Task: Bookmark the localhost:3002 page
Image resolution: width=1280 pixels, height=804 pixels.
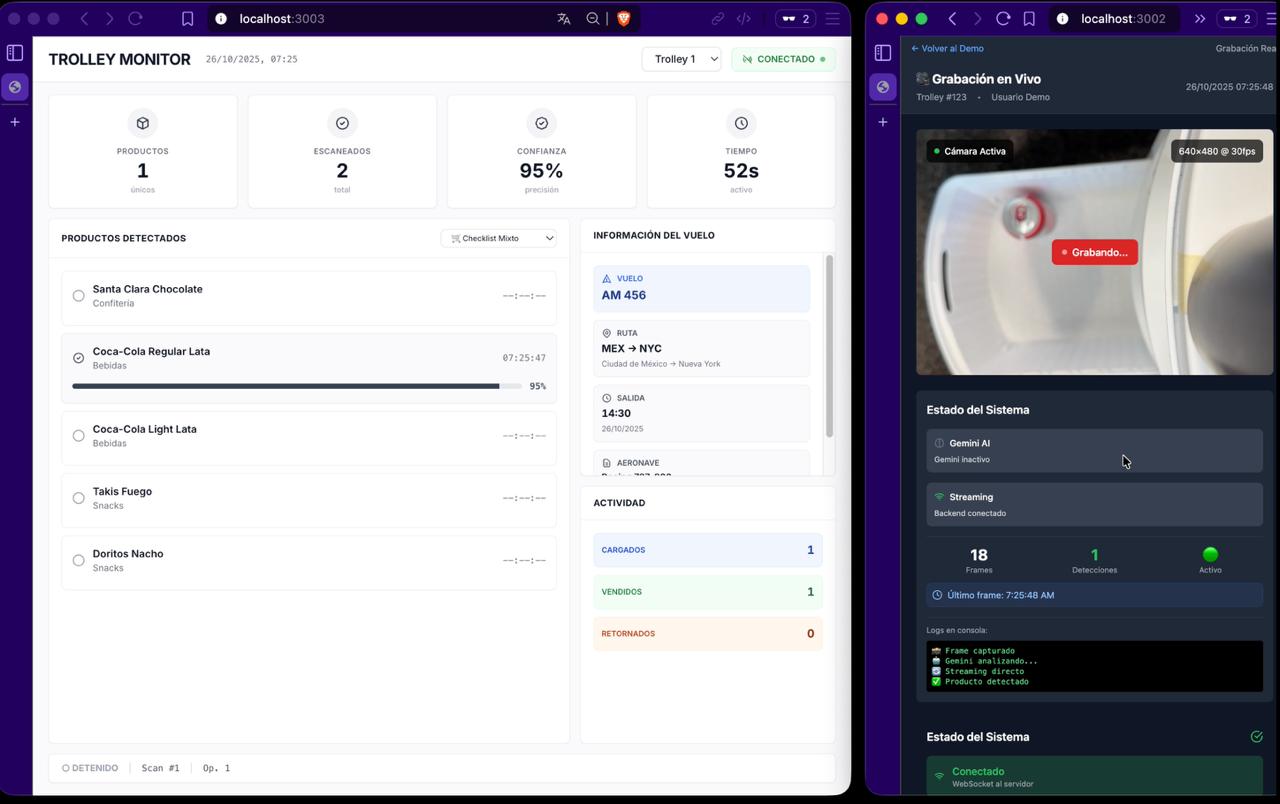Action: point(1029,18)
